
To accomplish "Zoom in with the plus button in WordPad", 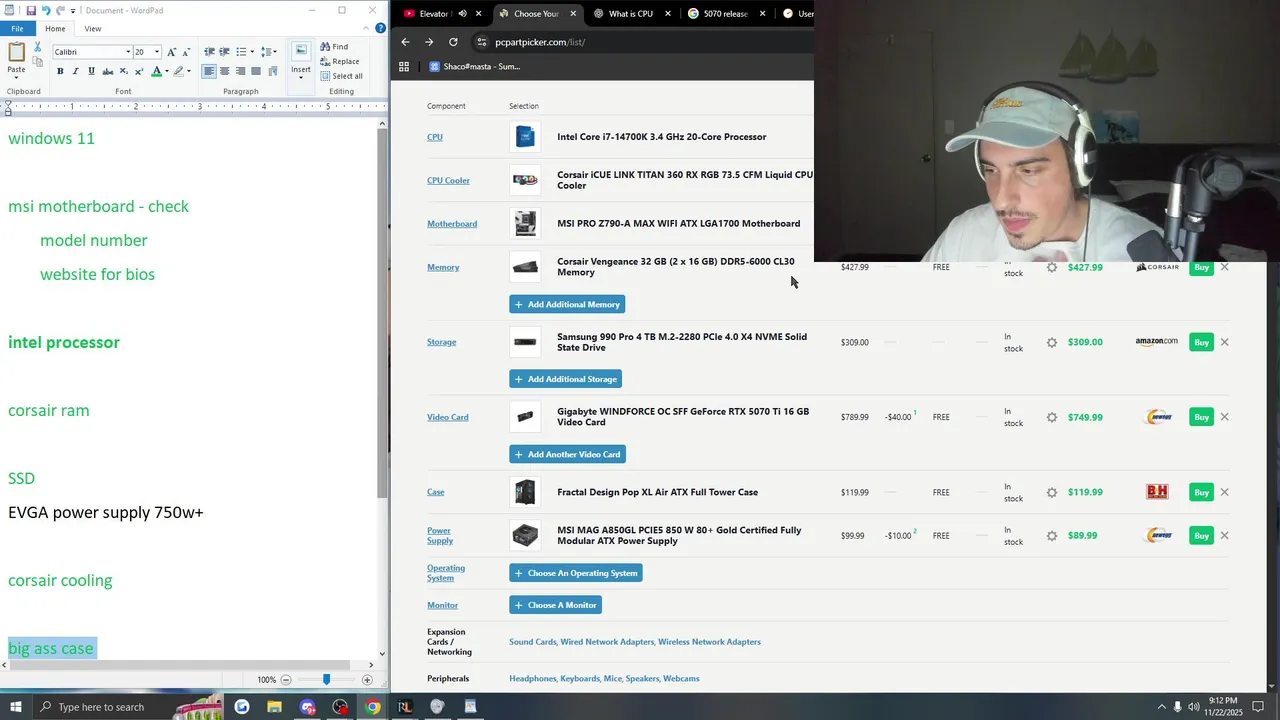I will pos(367,679).
